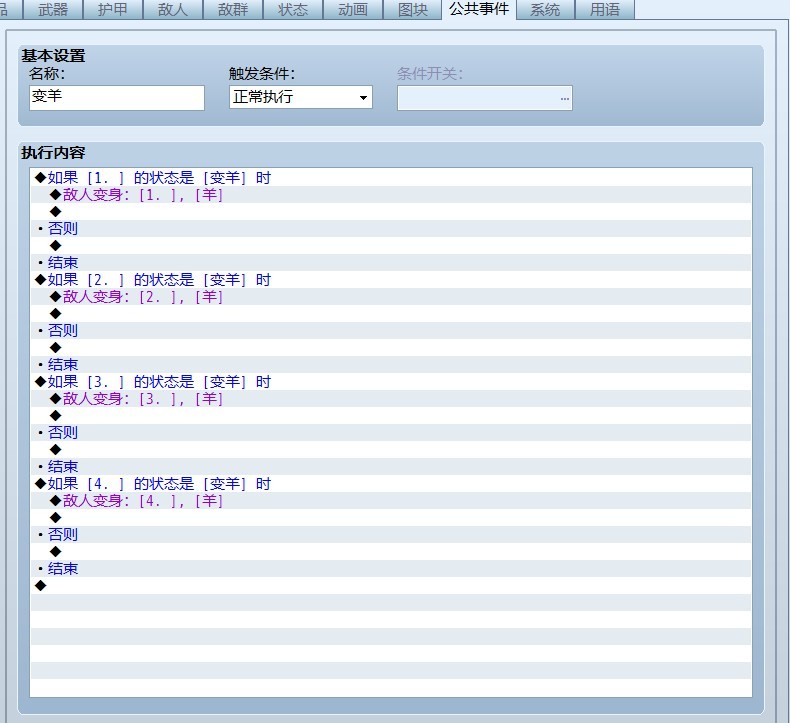The height and width of the screenshot is (723, 790).
Task: Open the 触发条件 dropdown showing 正常执行
Action: 301,97
